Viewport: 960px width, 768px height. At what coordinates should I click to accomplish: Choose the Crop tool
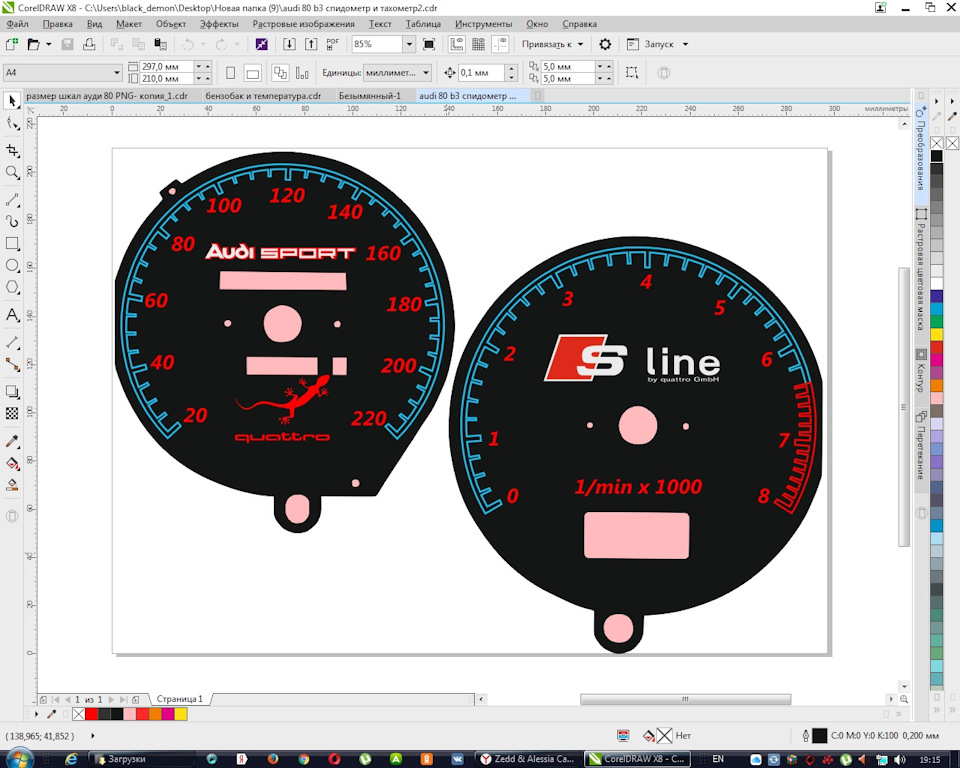[12, 150]
